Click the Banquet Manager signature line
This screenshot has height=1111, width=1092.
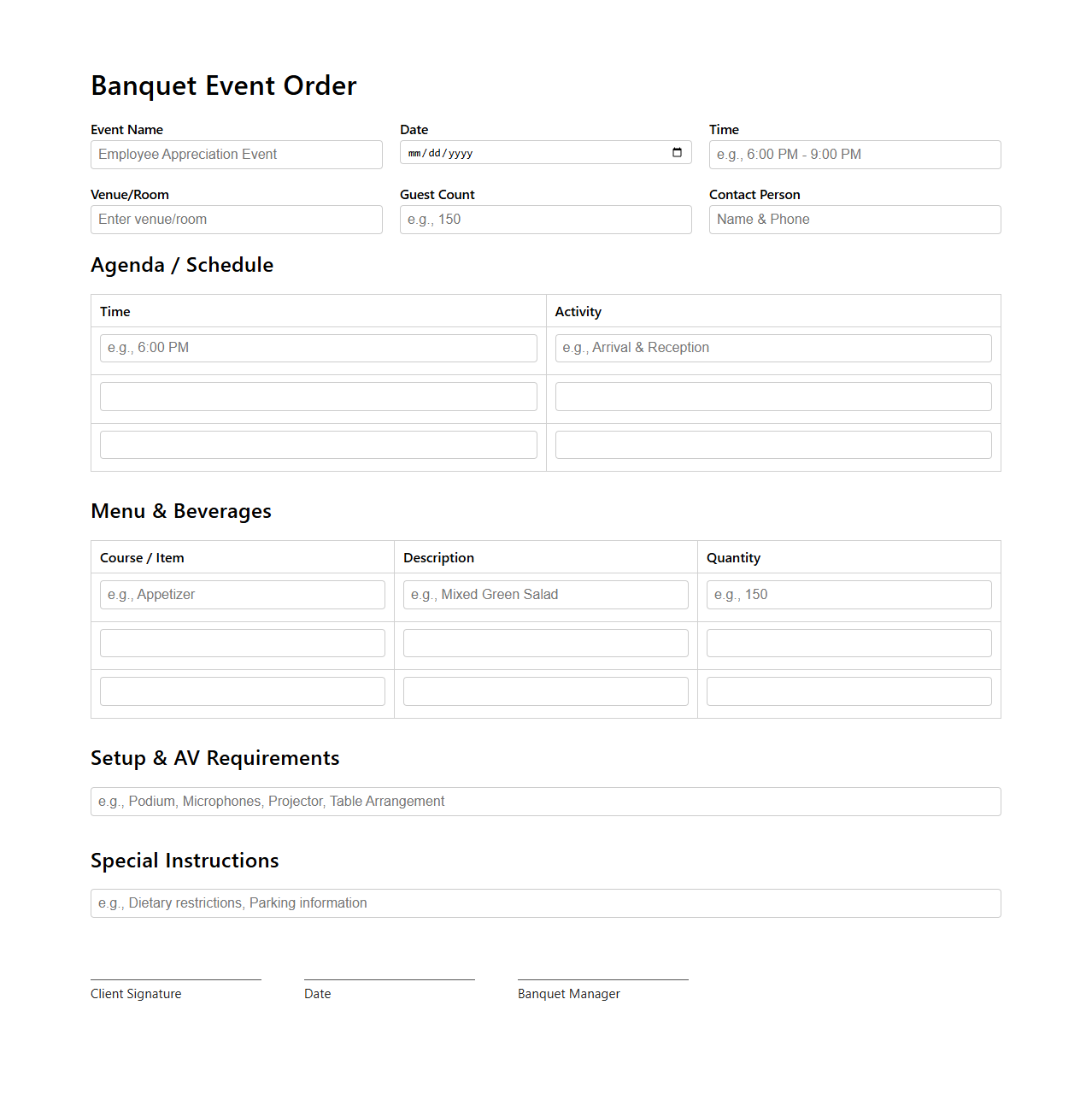(602, 978)
